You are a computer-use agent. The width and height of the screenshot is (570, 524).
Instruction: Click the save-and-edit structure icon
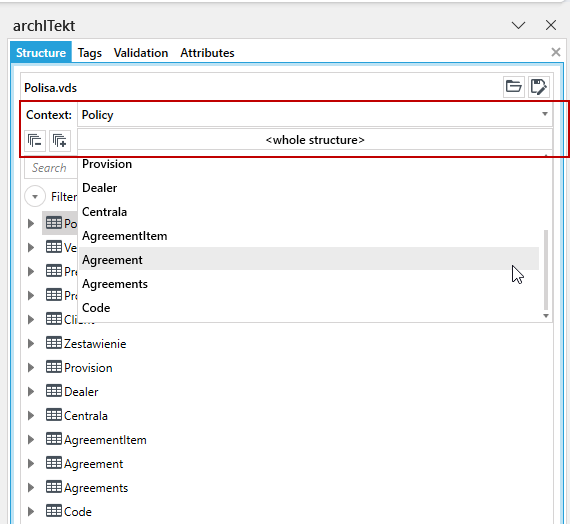coord(538,87)
